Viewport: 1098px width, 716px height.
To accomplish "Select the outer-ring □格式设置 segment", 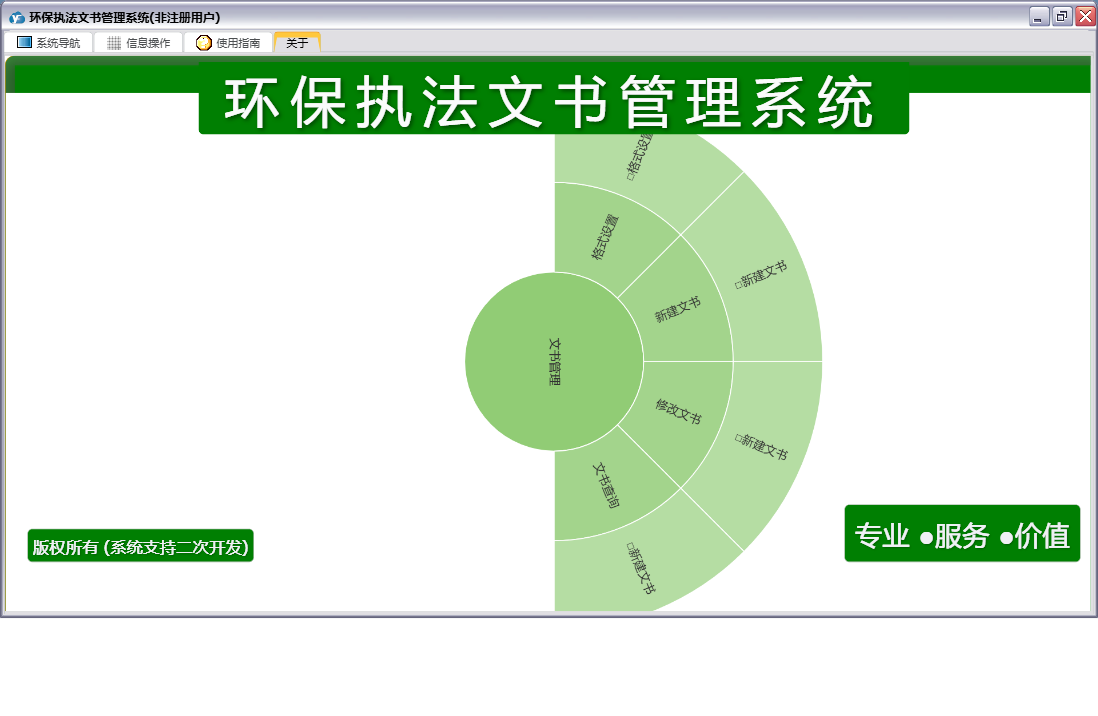I will click(x=641, y=158).
